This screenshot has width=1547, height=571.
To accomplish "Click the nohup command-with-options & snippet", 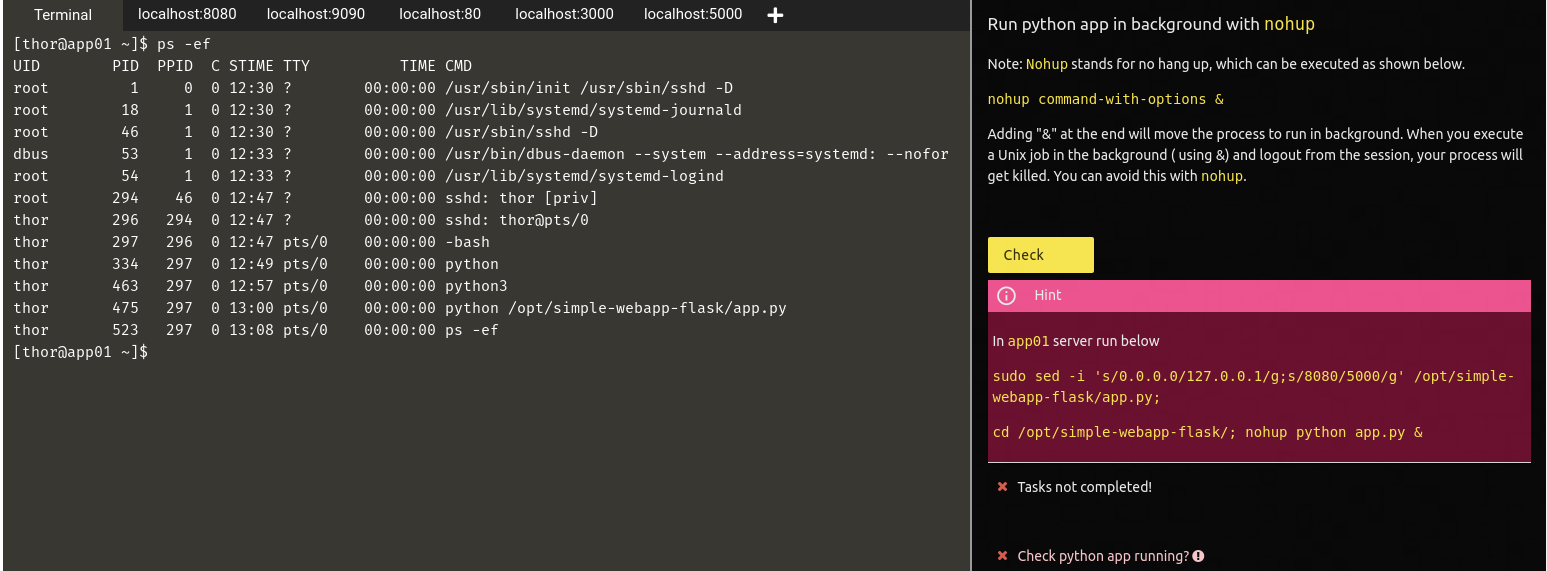I will [x=1105, y=99].
